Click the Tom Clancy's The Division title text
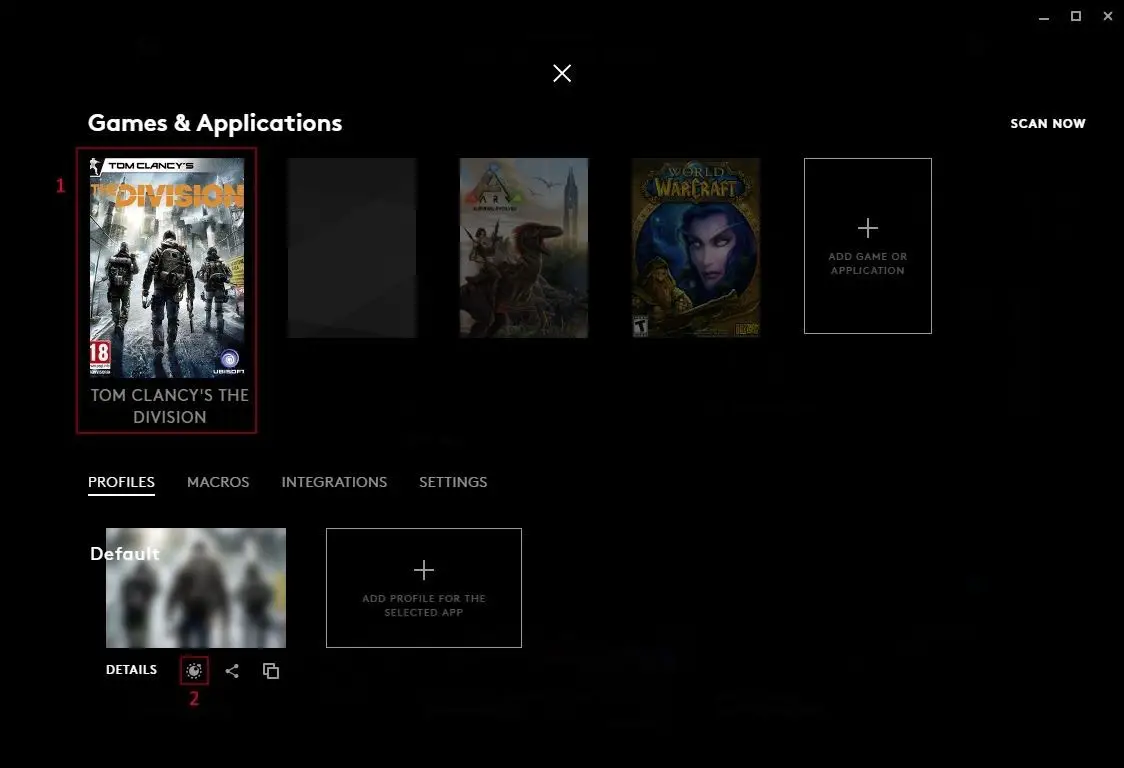This screenshot has width=1124, height=768. point(170,406)
